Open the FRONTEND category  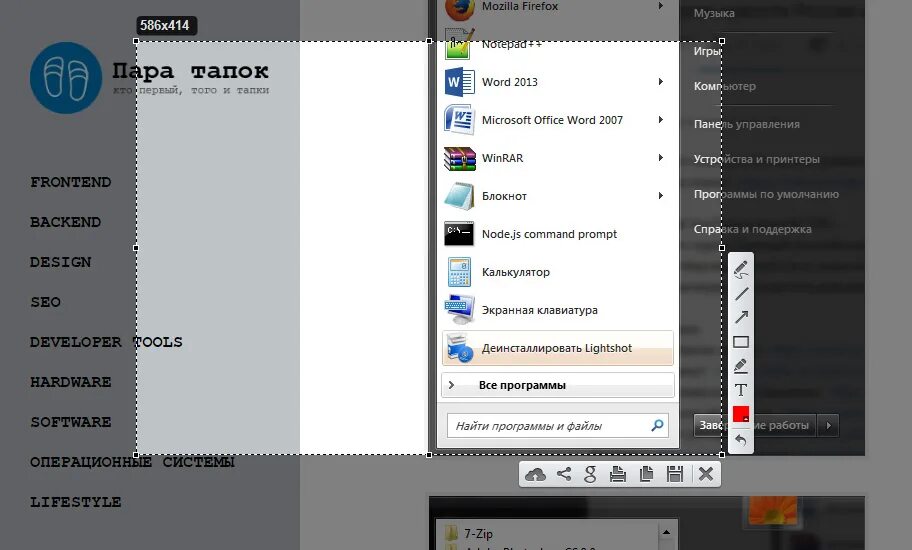[x=70, y=182]
